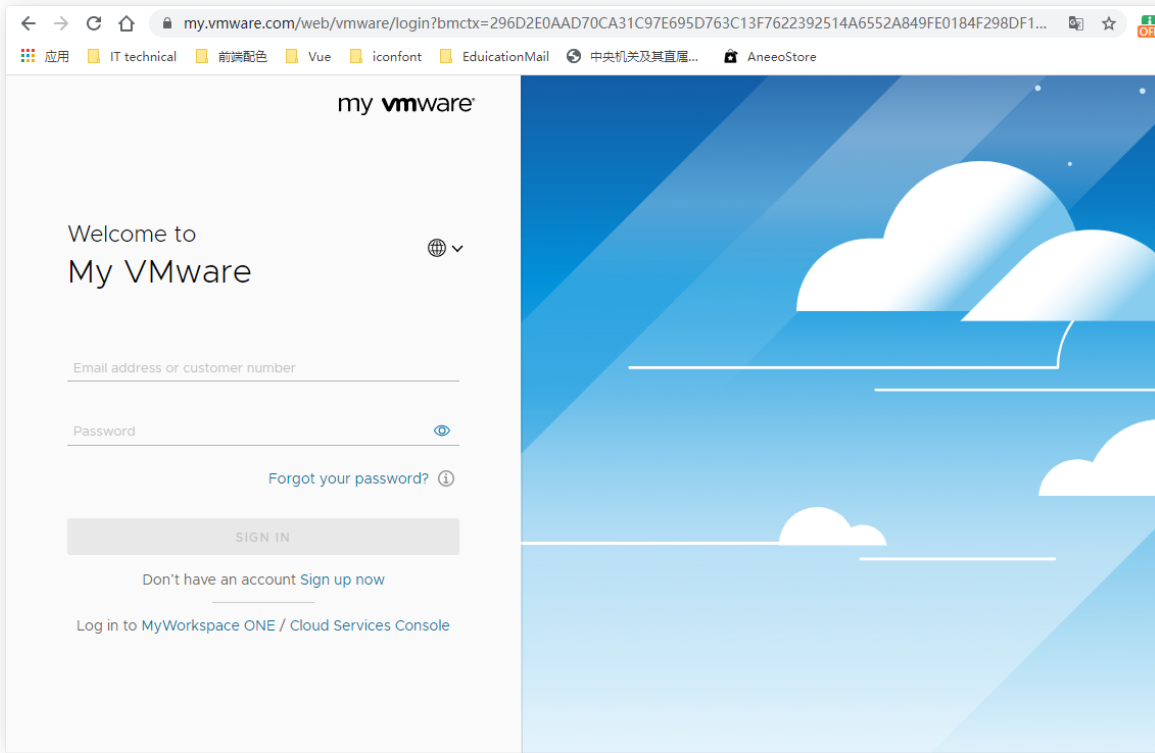Open MyWorkspace ONE login link

pos(208,626)
